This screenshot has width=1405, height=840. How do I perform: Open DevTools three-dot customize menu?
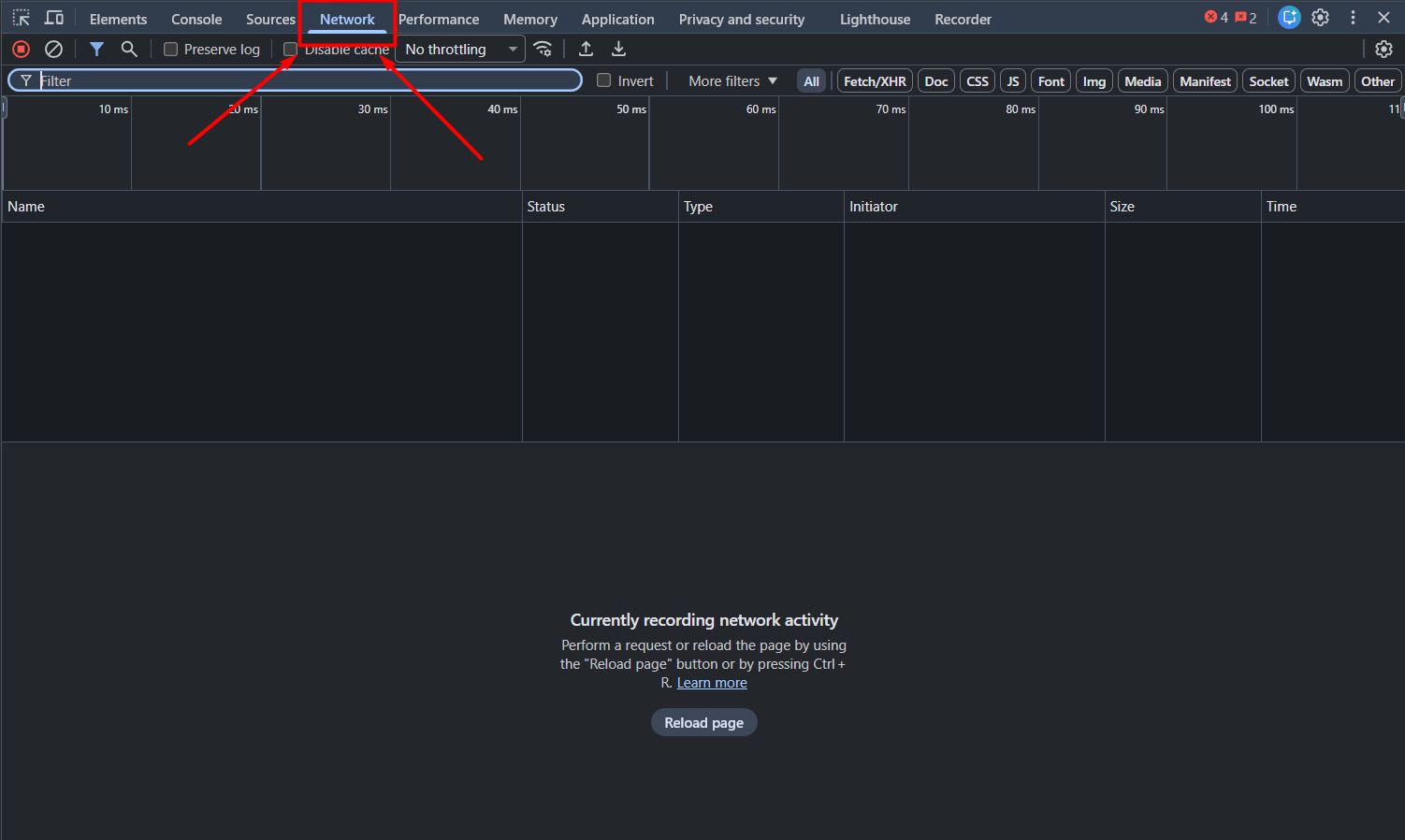pos(1353,18)
